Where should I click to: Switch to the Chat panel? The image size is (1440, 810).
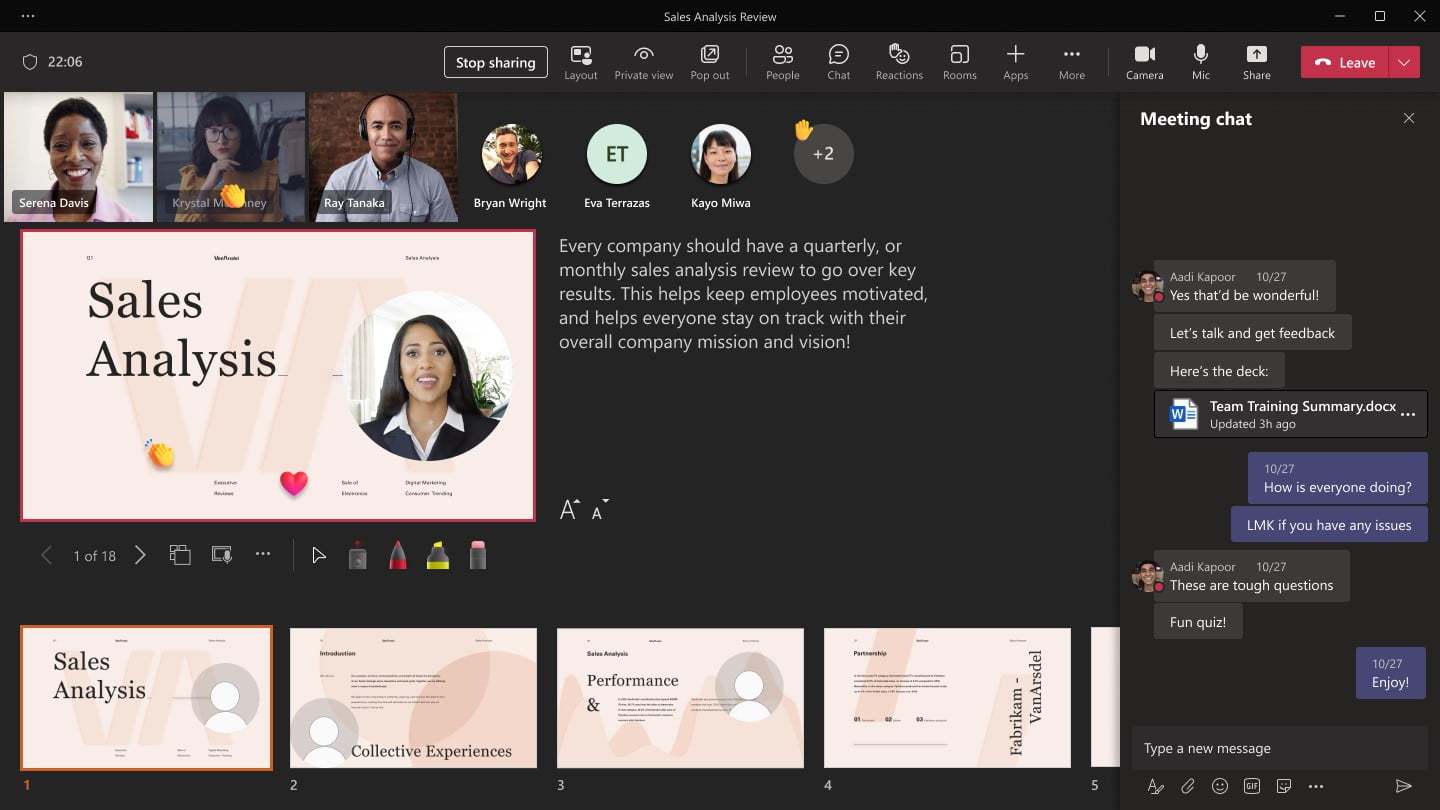838,61
